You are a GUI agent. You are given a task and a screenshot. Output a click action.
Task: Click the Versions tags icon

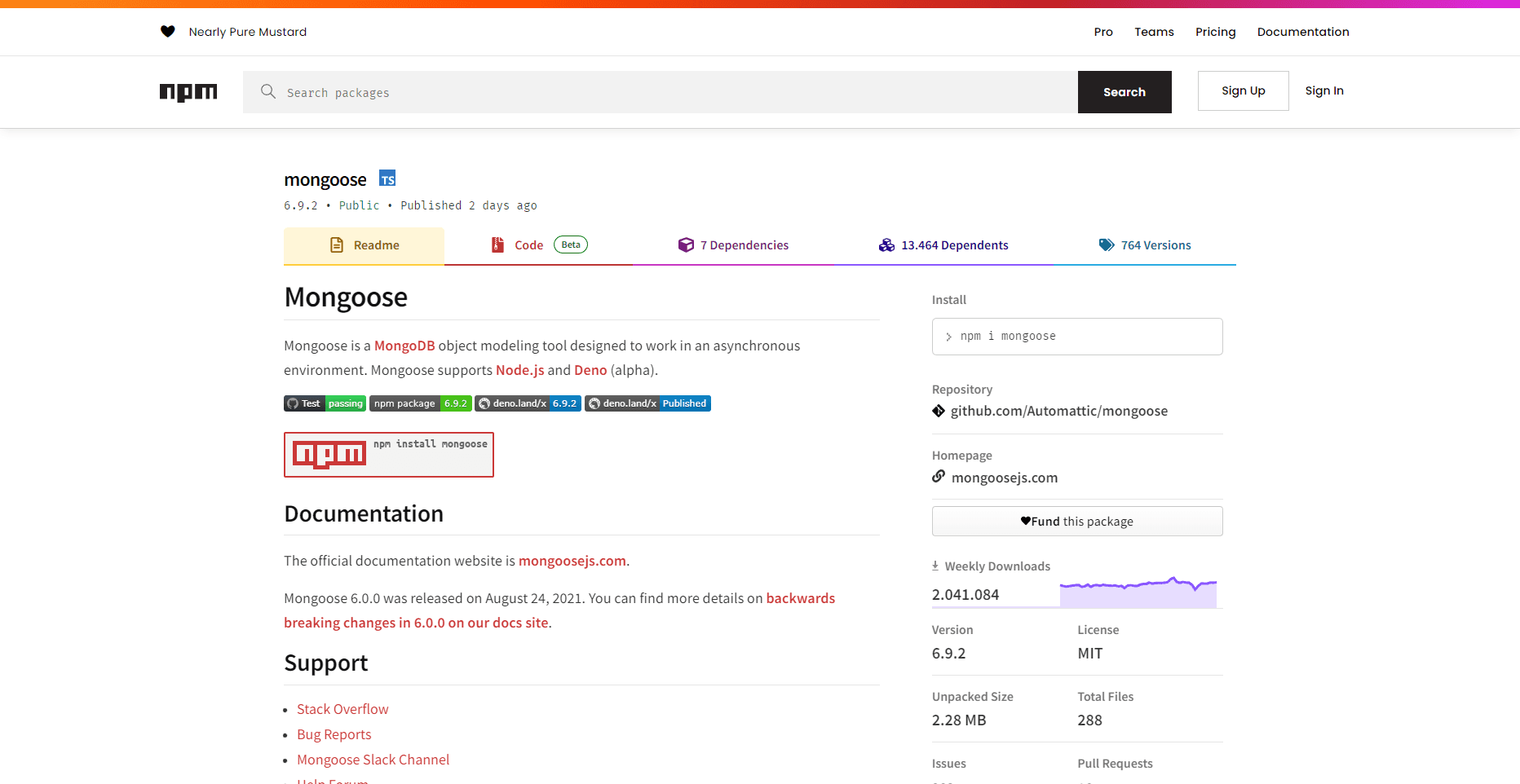click(x=1107, y=245)
